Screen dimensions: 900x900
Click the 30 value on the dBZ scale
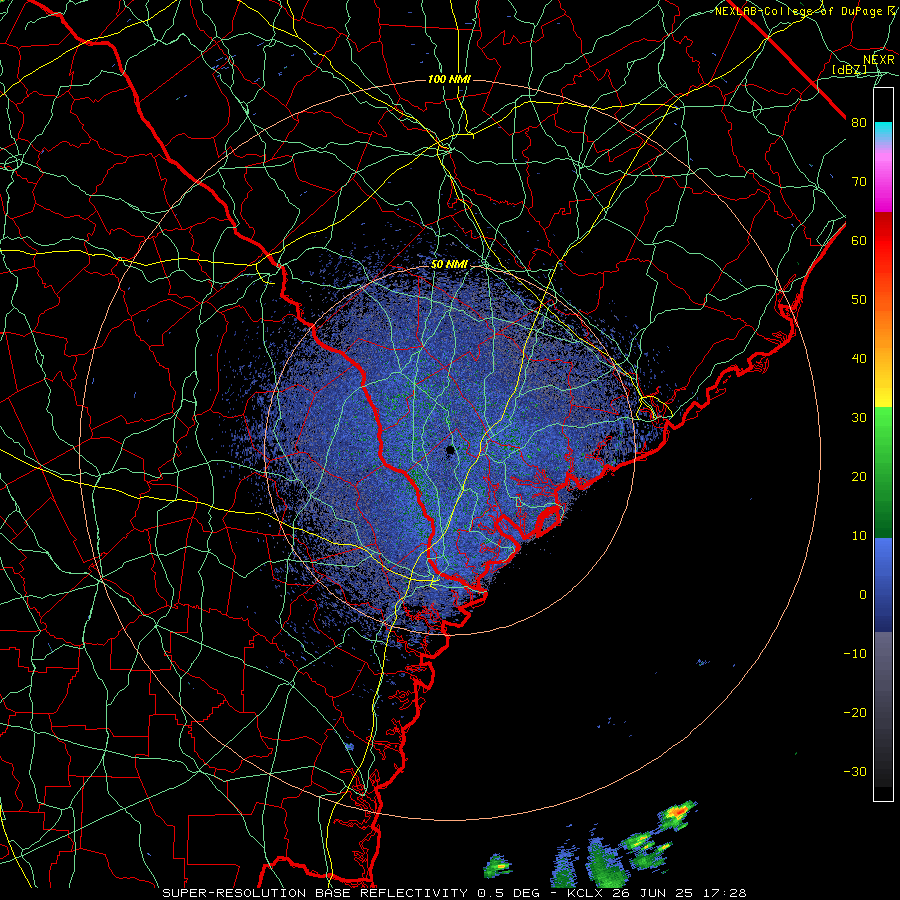[859, 418]
